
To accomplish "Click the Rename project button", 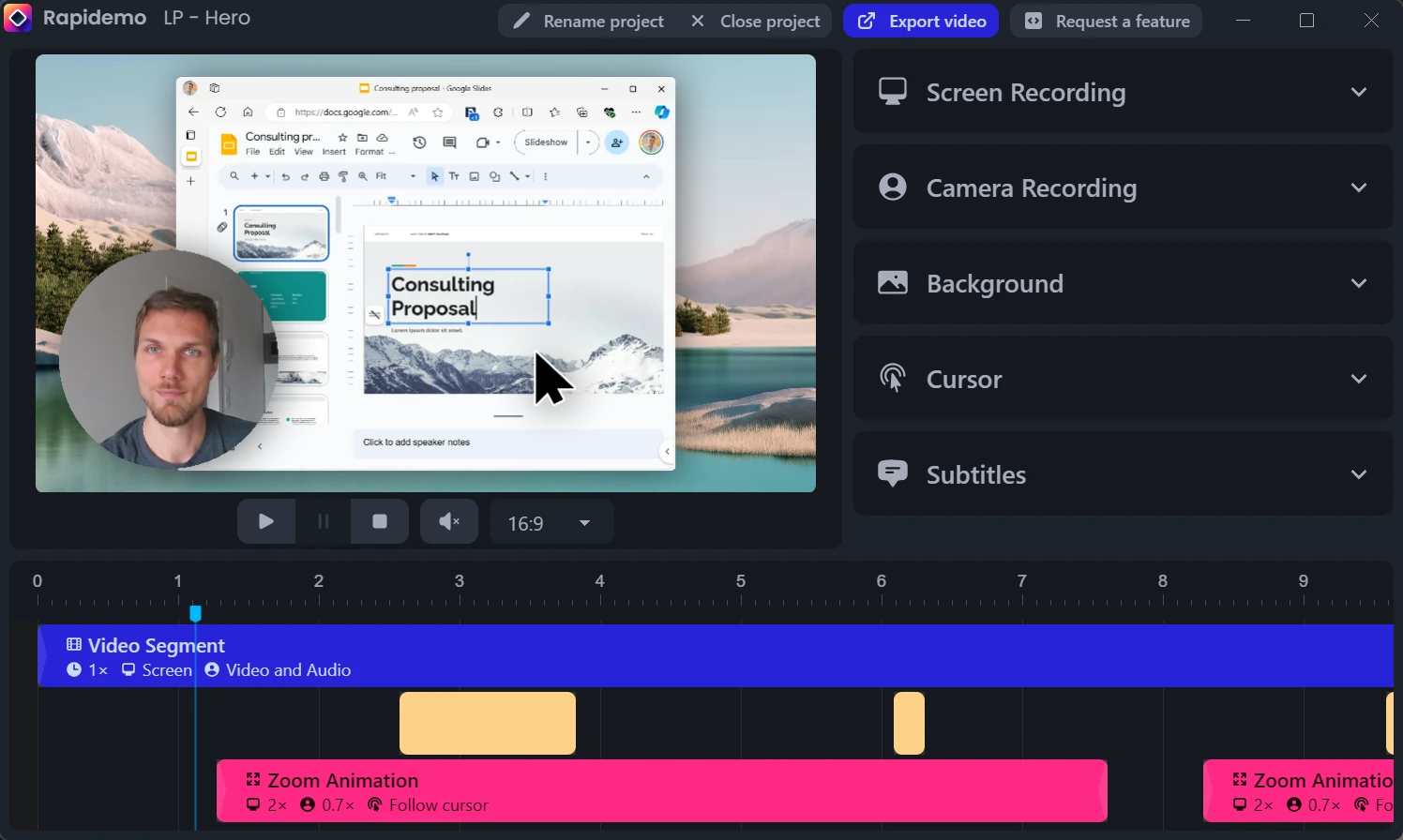I will [587, 20].
